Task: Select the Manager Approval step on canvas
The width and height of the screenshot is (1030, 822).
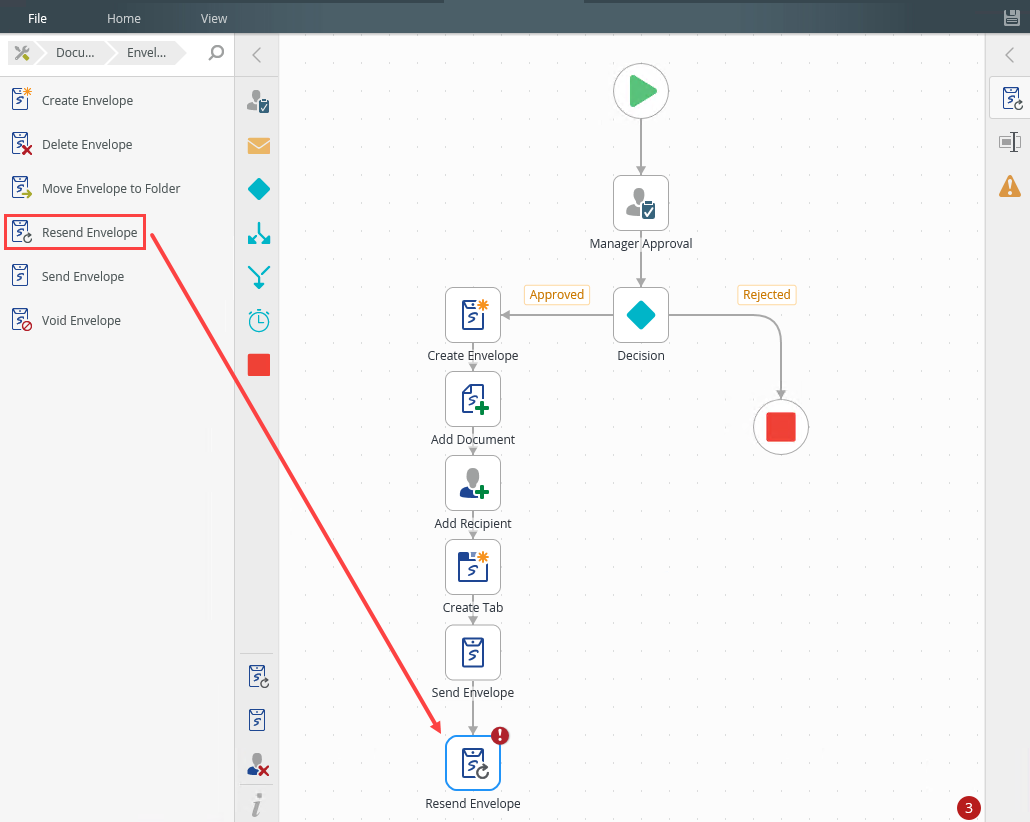Action: coord(640,203)
